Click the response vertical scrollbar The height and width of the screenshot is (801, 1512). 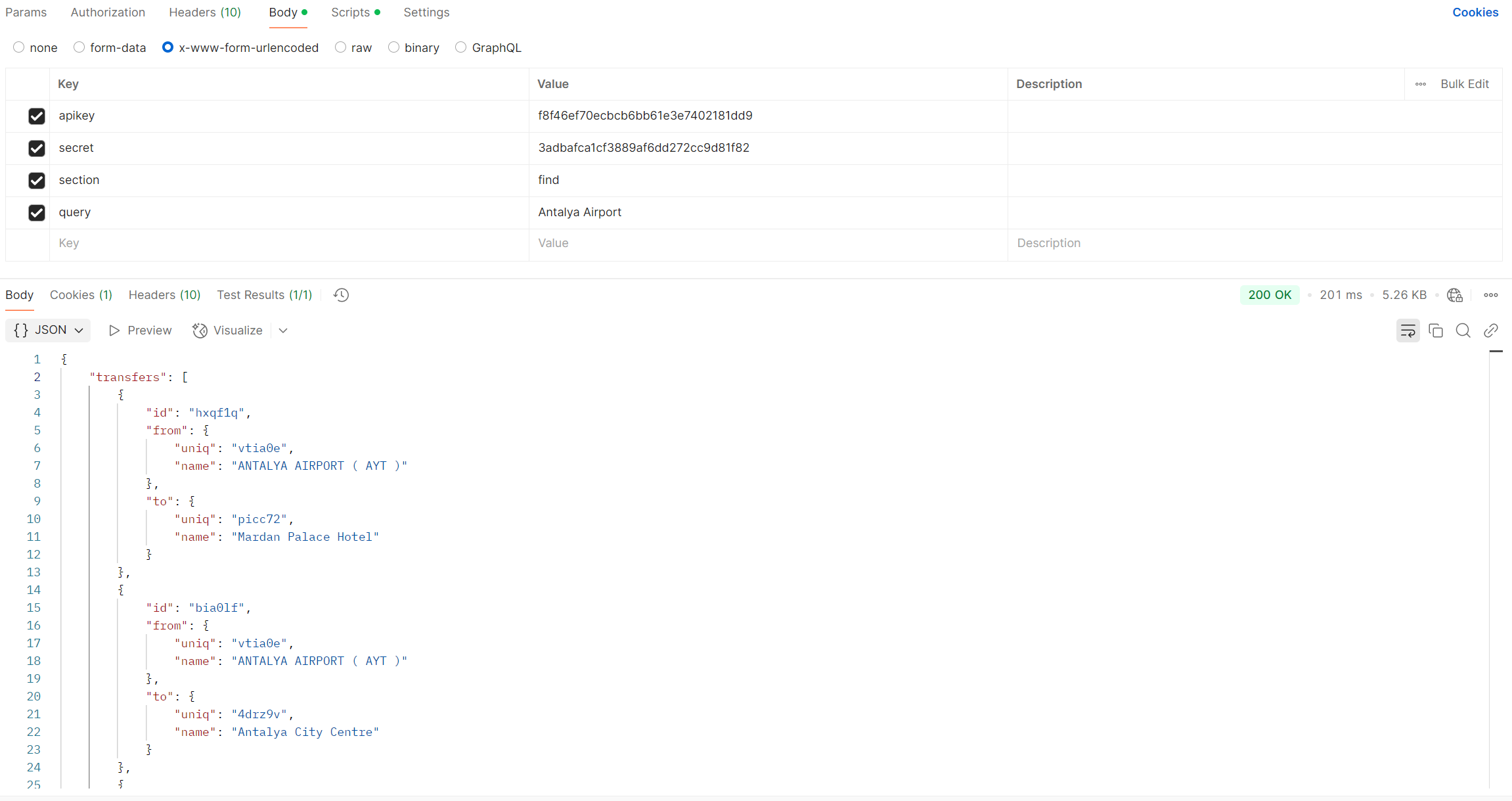(x=1496, y=565)
